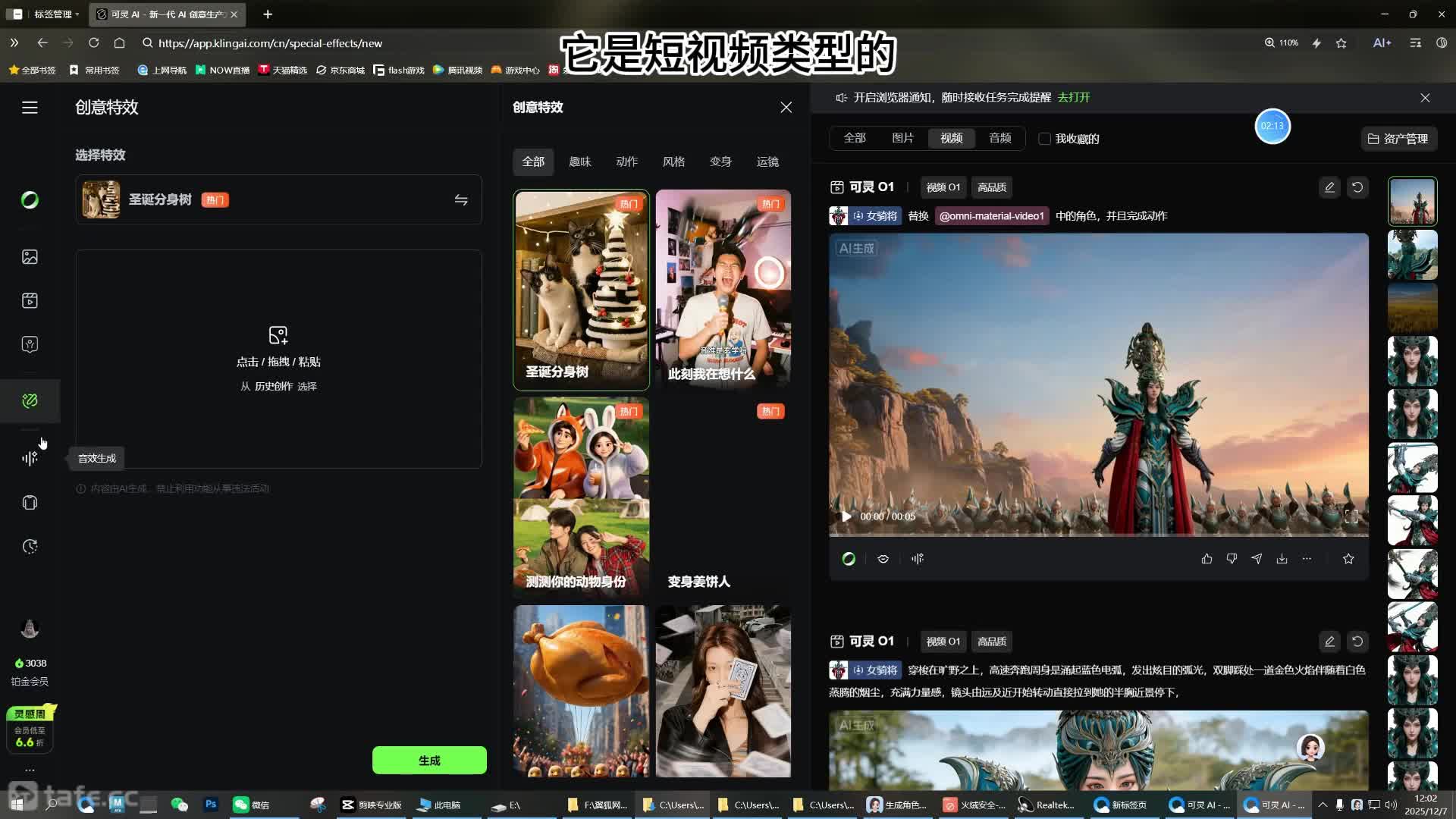Dislike the video with thumbs down

click(x=1231, y=558)
